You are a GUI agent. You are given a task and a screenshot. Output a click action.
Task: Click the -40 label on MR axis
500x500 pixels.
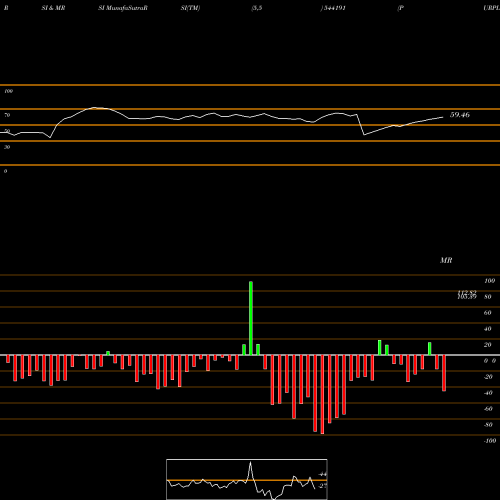tap(488, 393)
